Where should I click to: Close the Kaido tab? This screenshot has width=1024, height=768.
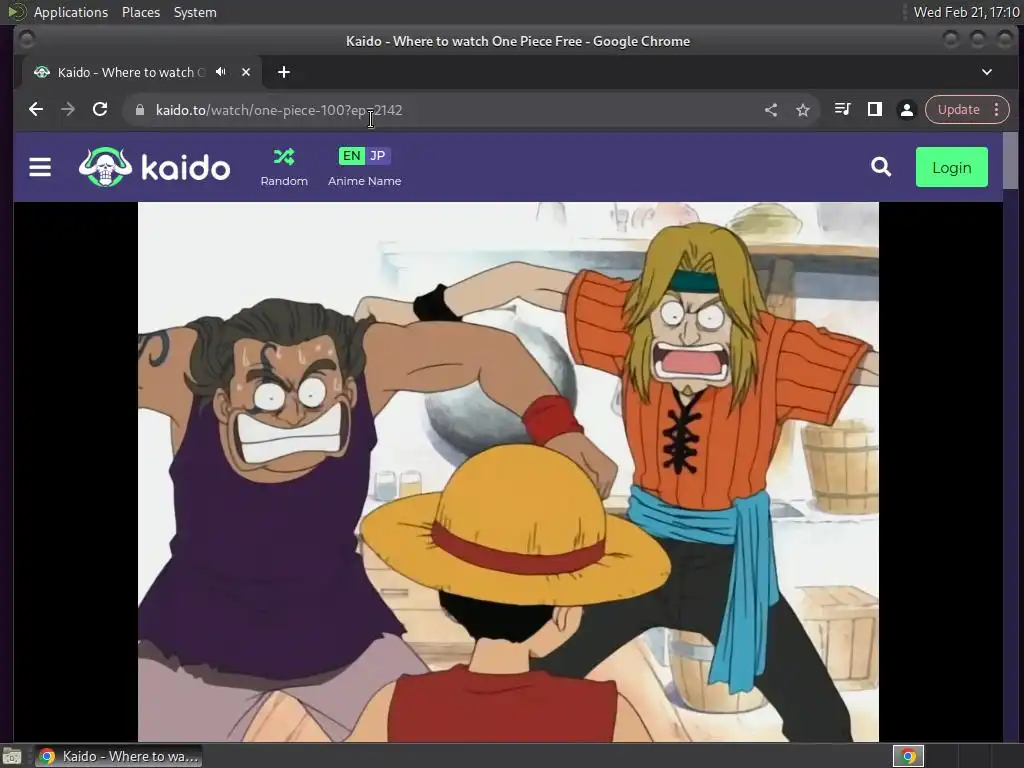246,72
